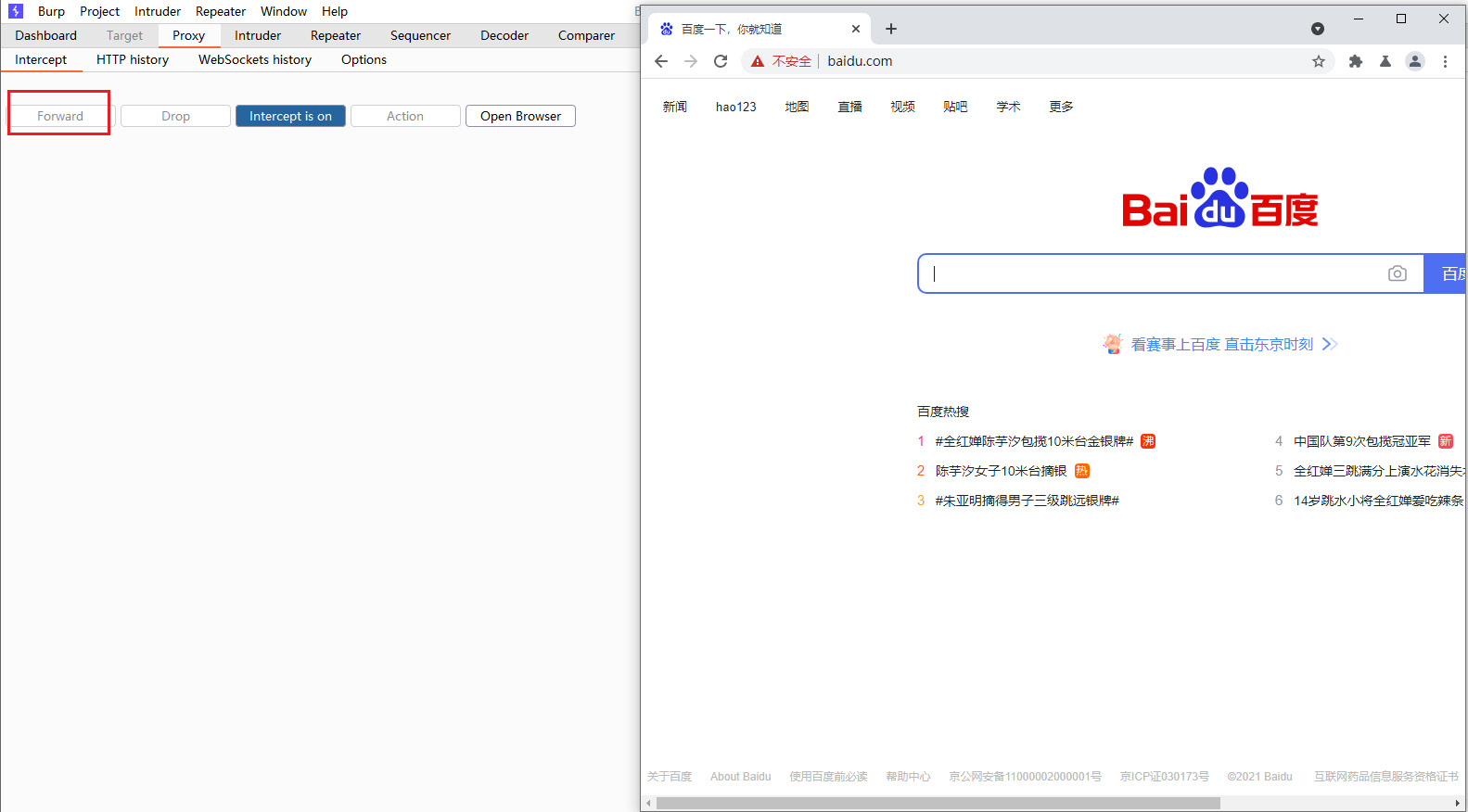1468x812 pixels.
Task: Open the 地图 link
Action: coord(797,107)
